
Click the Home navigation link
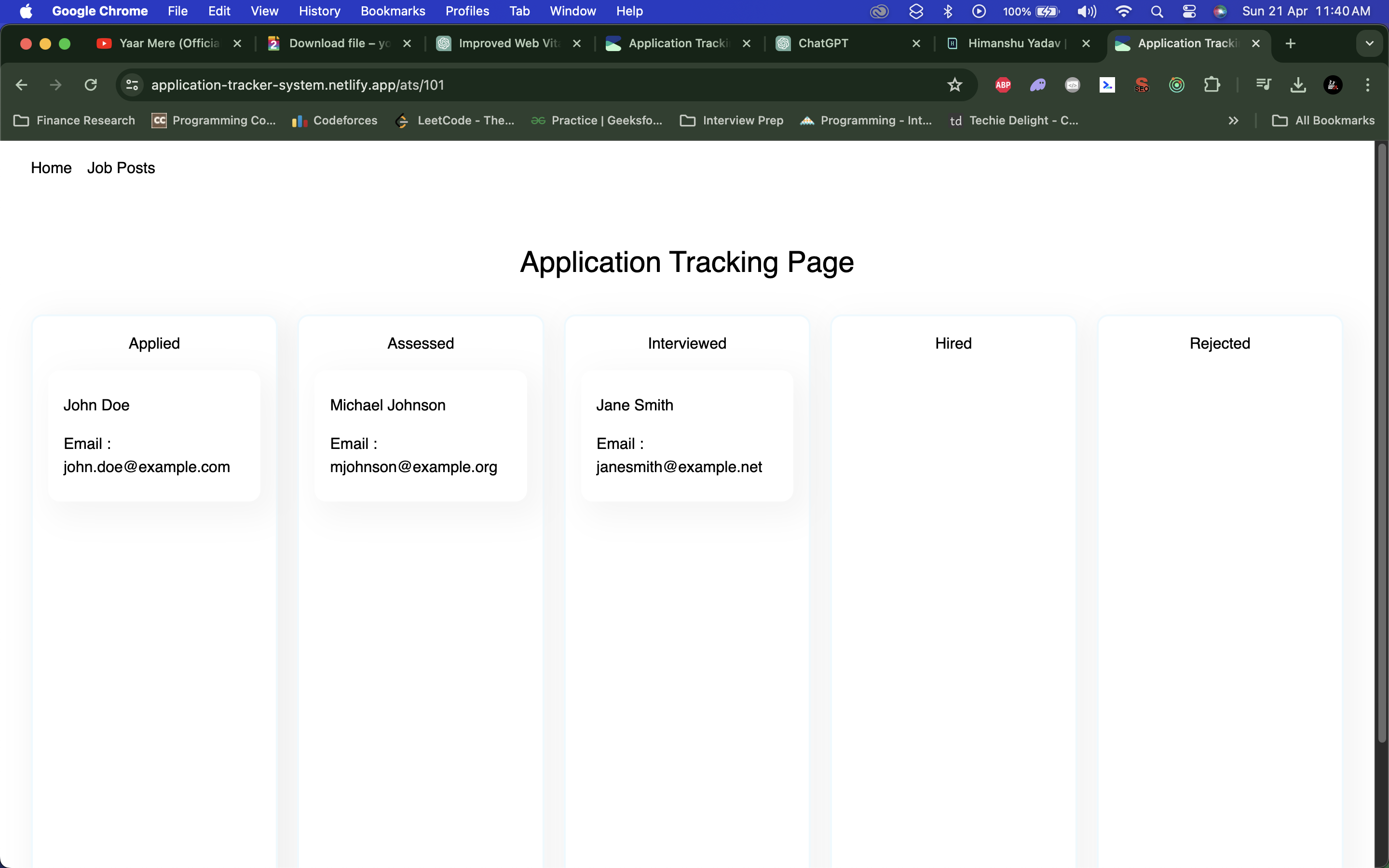pos(51,168)
